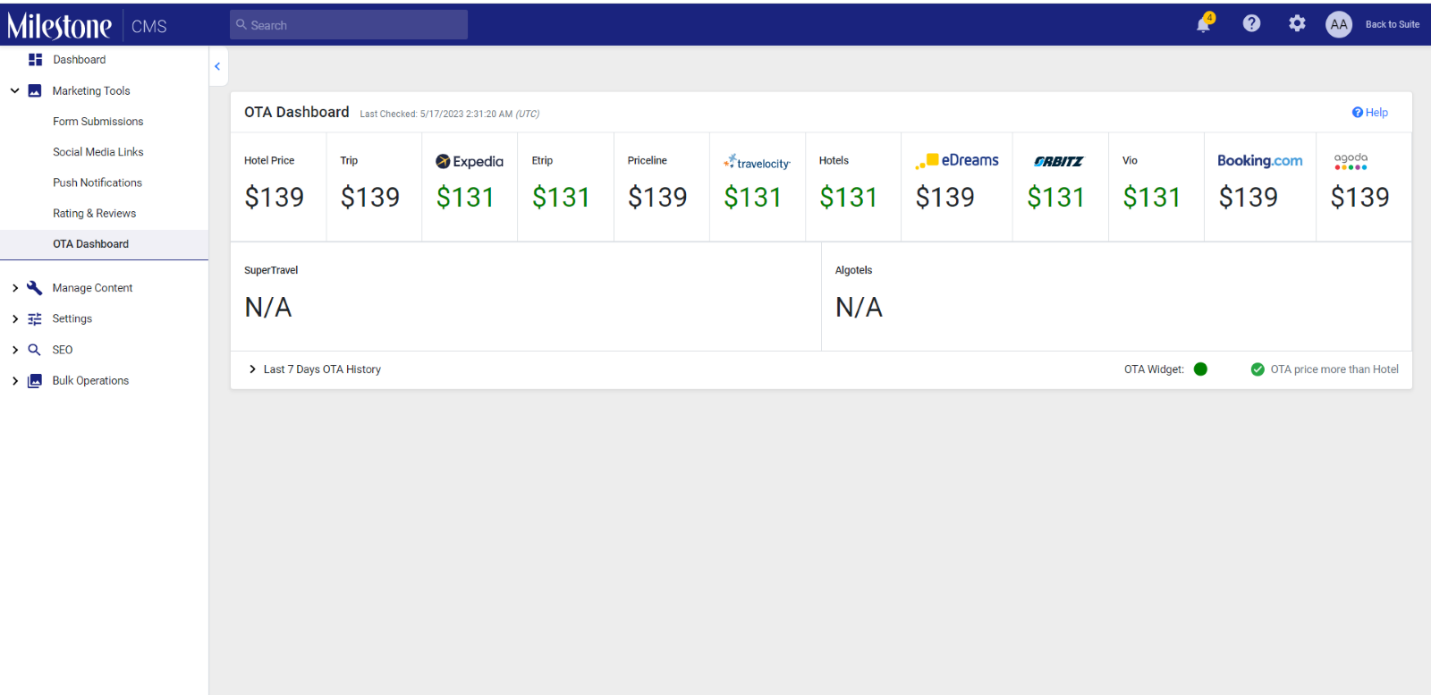The width and height of the screenshot is (1431, 695).
Task: Collapse the sidebar with the arrow button
Action: pos(217,66)
